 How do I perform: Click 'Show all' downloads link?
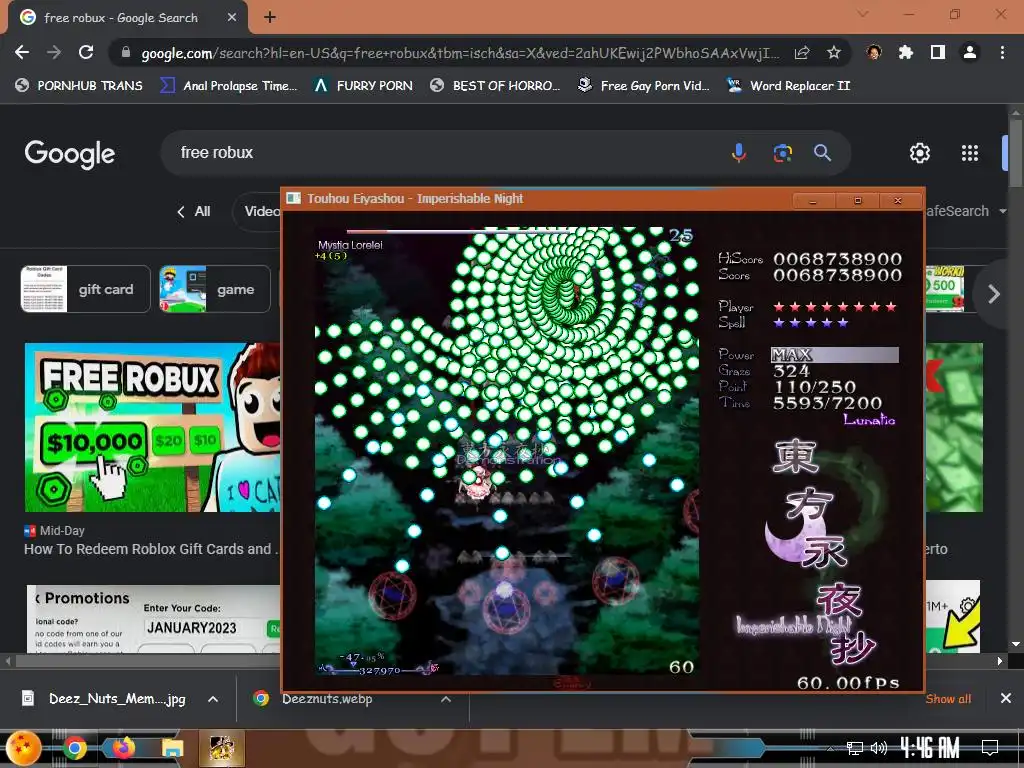(x=948, y=699)
